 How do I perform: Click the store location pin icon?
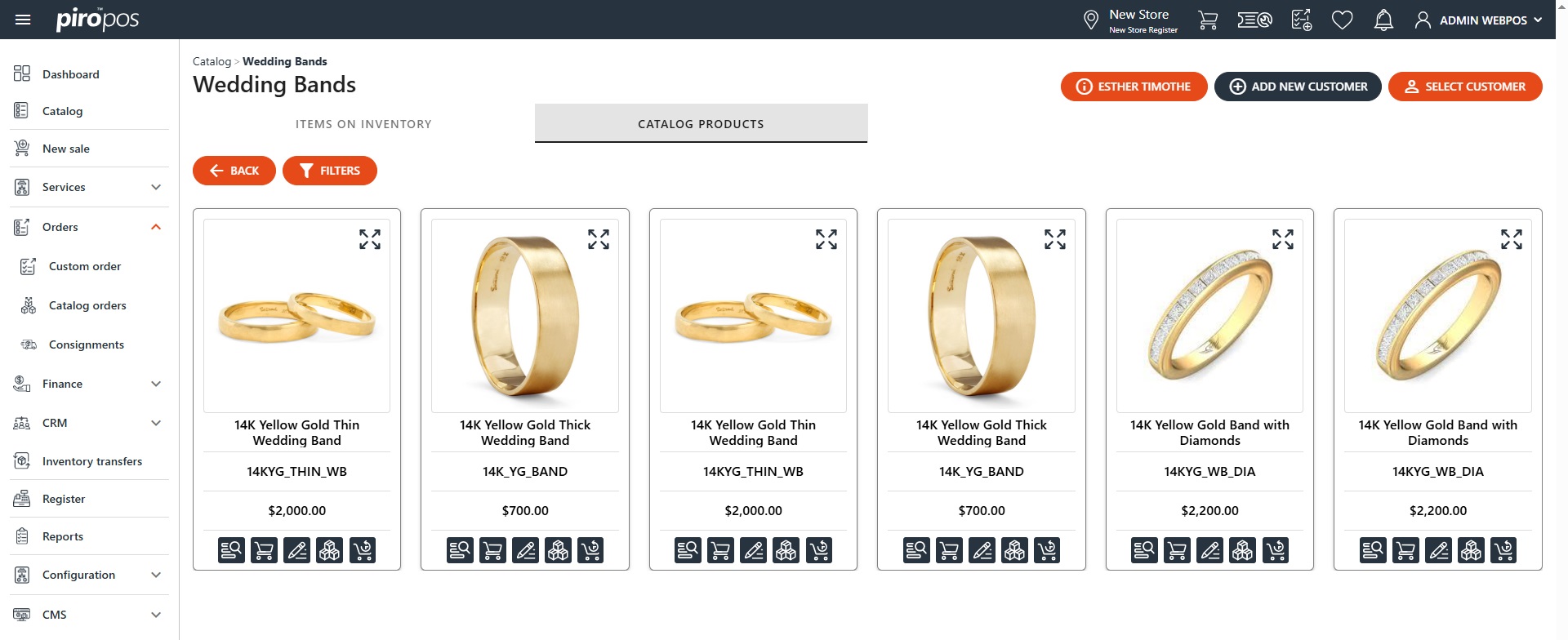(1090, 20)
